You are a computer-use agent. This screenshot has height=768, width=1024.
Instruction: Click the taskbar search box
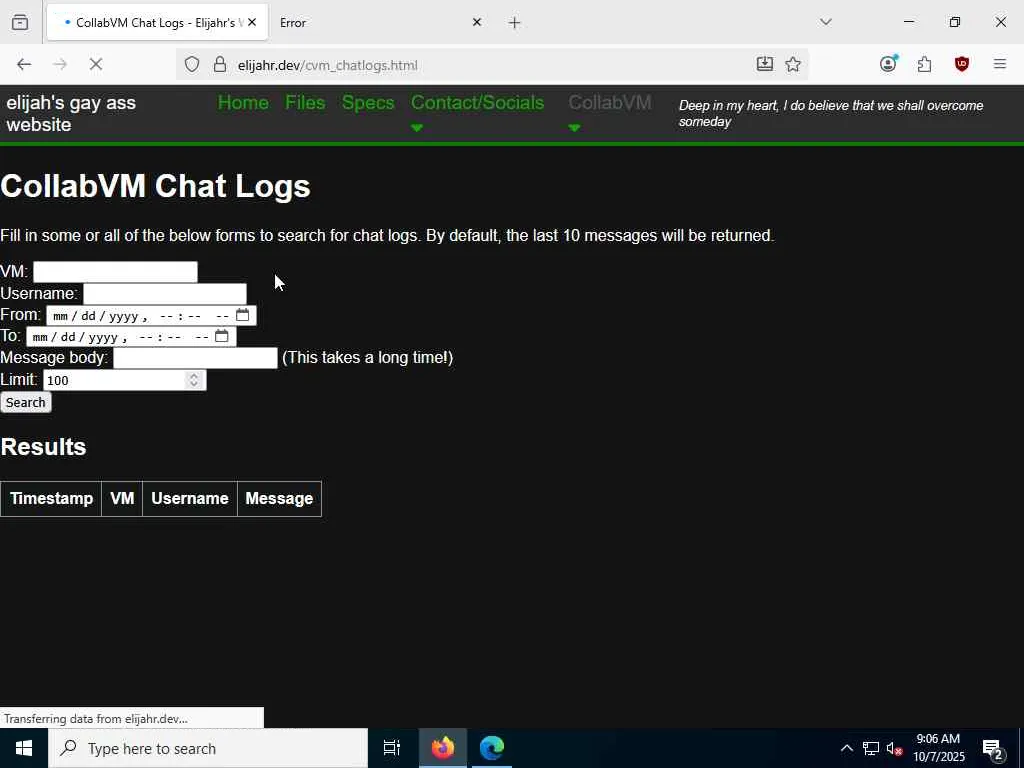click(x=208, y=748)
